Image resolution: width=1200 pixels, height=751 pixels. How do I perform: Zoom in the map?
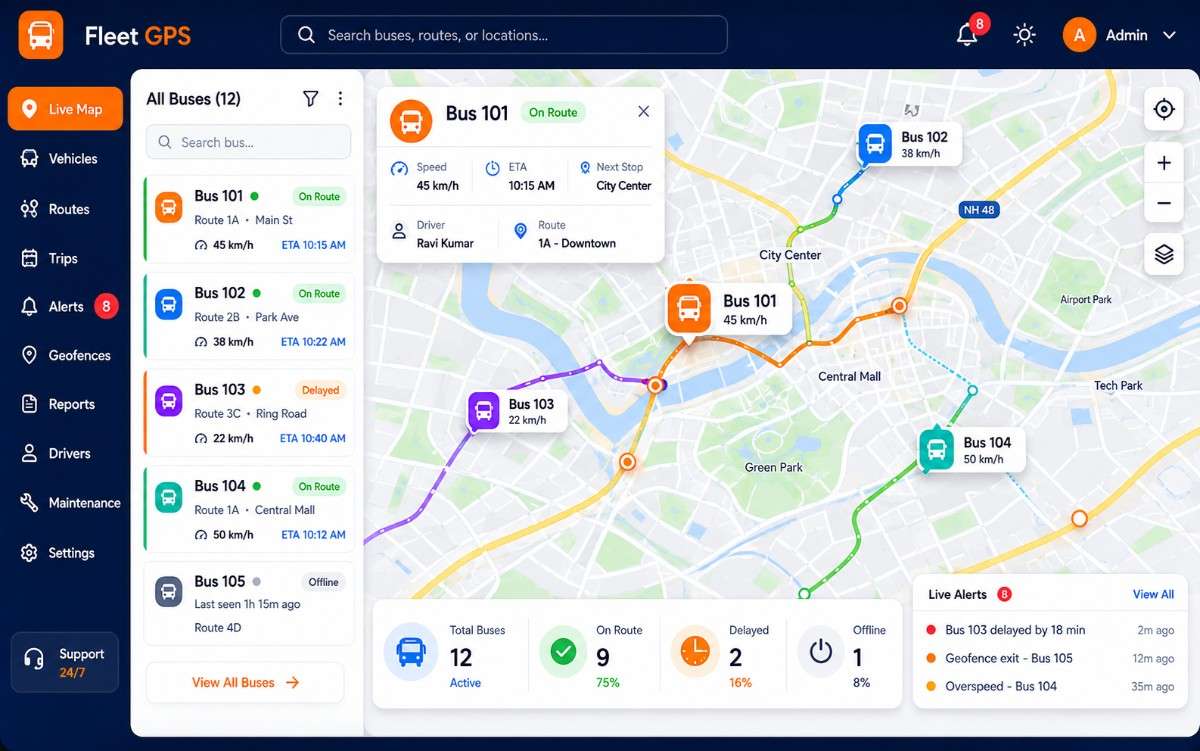tap(1164, 163)
